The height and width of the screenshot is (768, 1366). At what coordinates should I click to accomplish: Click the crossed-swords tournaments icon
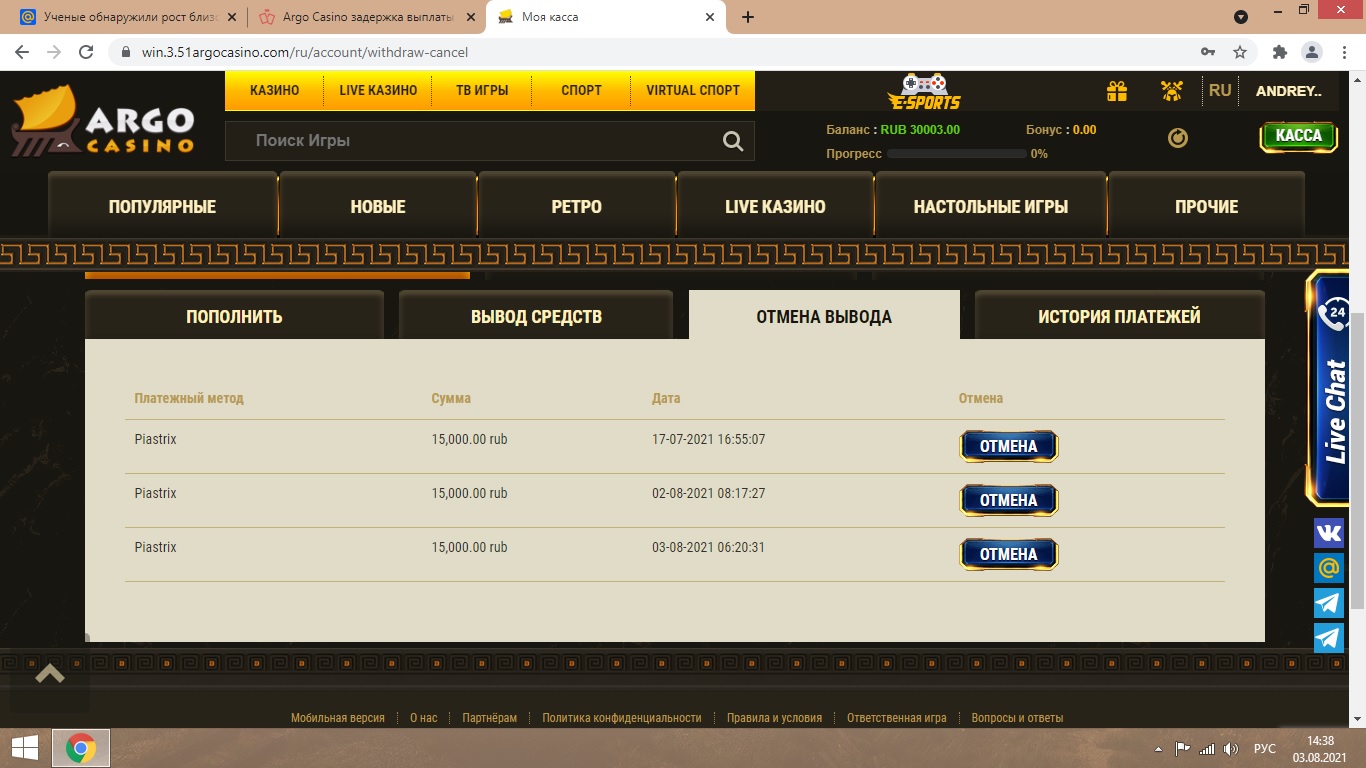[1171, 91]
